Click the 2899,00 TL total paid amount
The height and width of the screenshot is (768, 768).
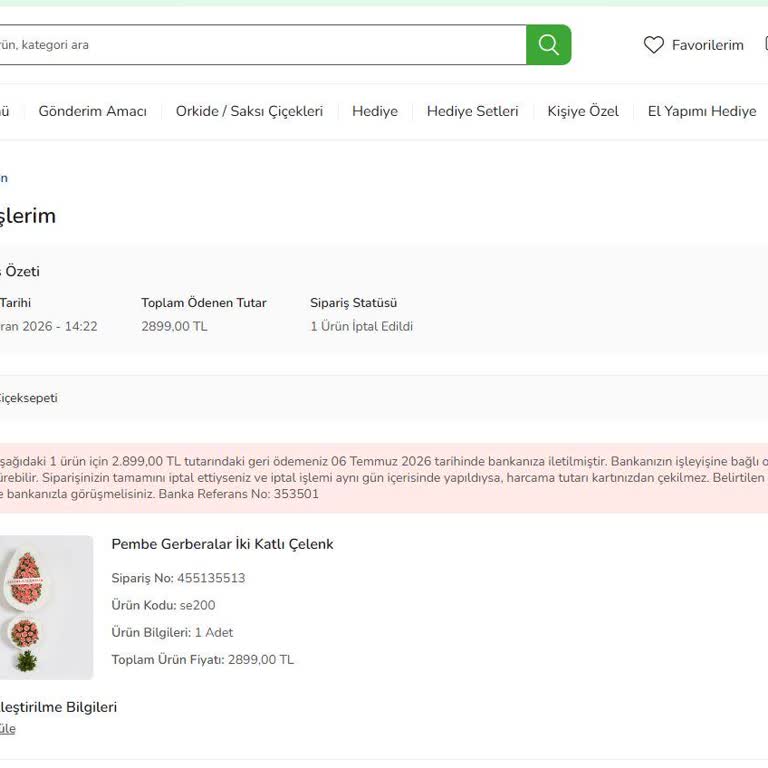(x=174, y=326)
